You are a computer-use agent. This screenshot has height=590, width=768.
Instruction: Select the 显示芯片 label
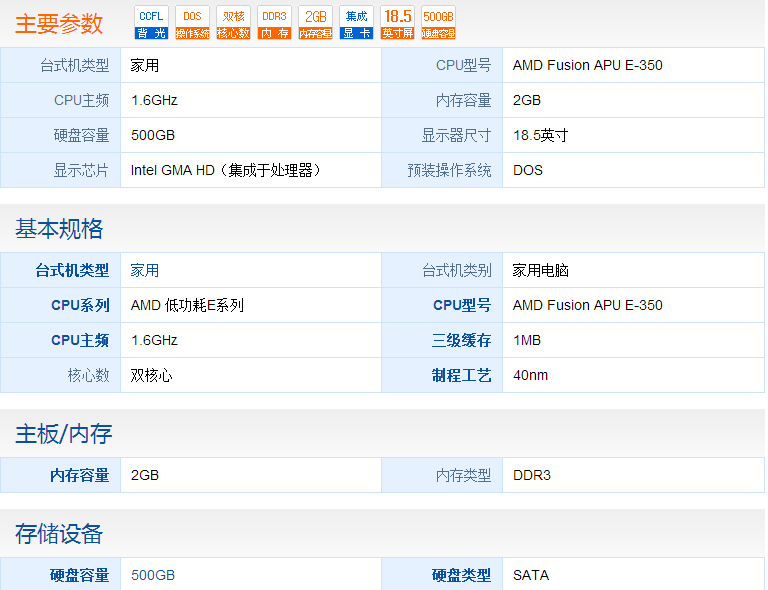coord(81,170)
